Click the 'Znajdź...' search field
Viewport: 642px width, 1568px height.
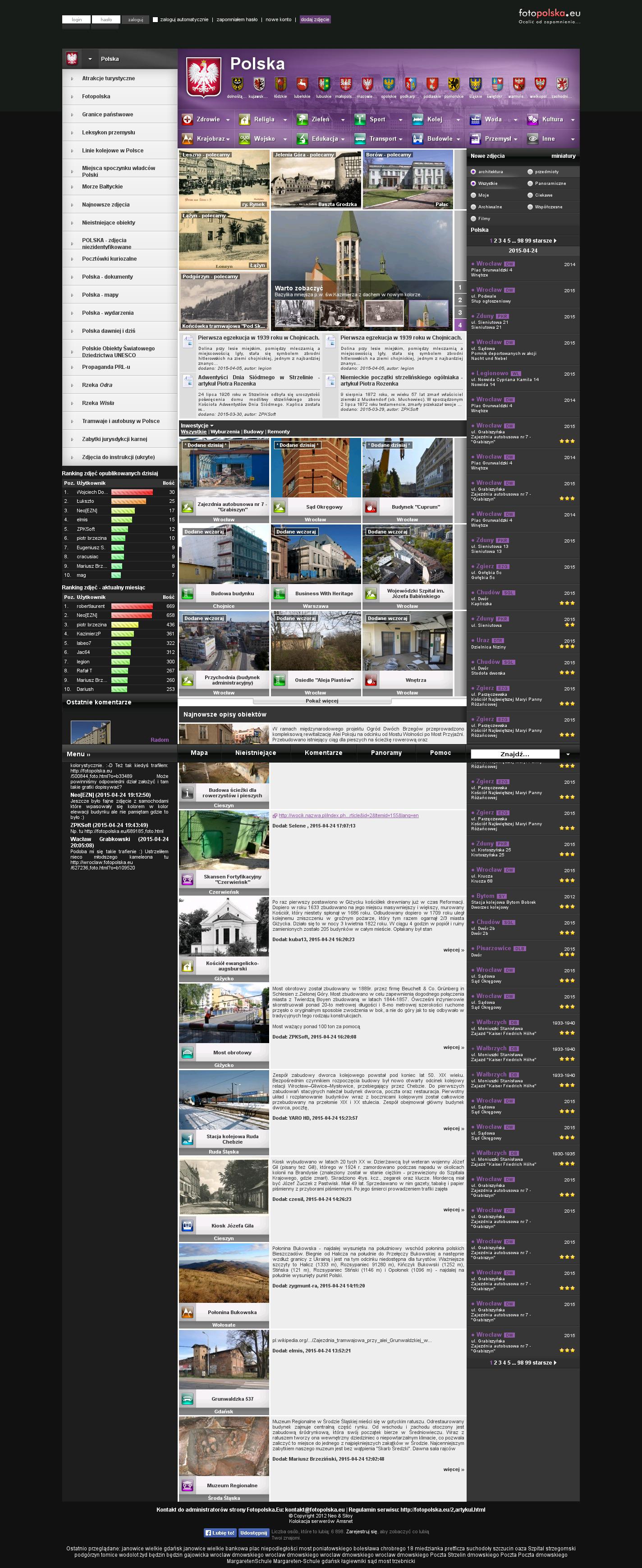tap(514, 754)
